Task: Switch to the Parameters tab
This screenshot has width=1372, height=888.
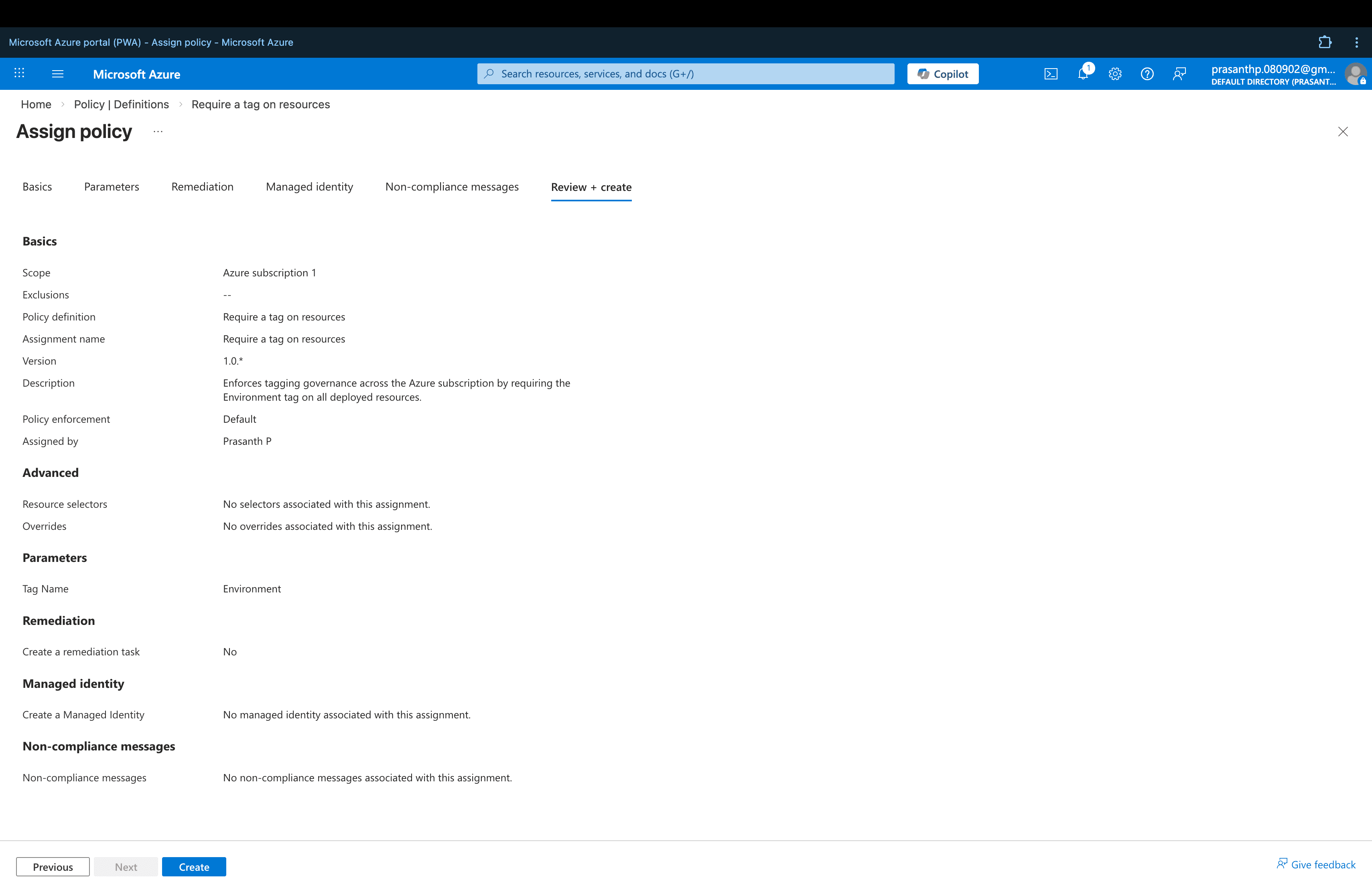Action: [x=111, y=186]
